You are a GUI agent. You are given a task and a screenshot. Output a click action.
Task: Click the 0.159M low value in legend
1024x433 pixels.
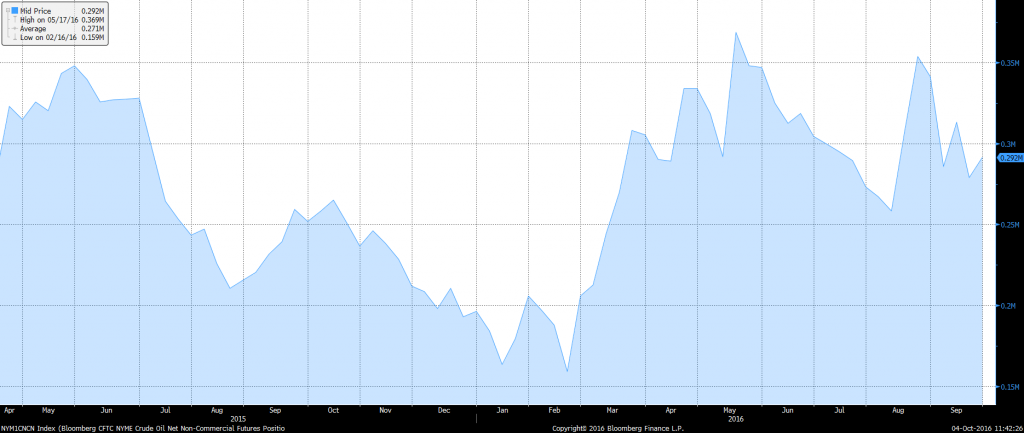coord(93,37)
